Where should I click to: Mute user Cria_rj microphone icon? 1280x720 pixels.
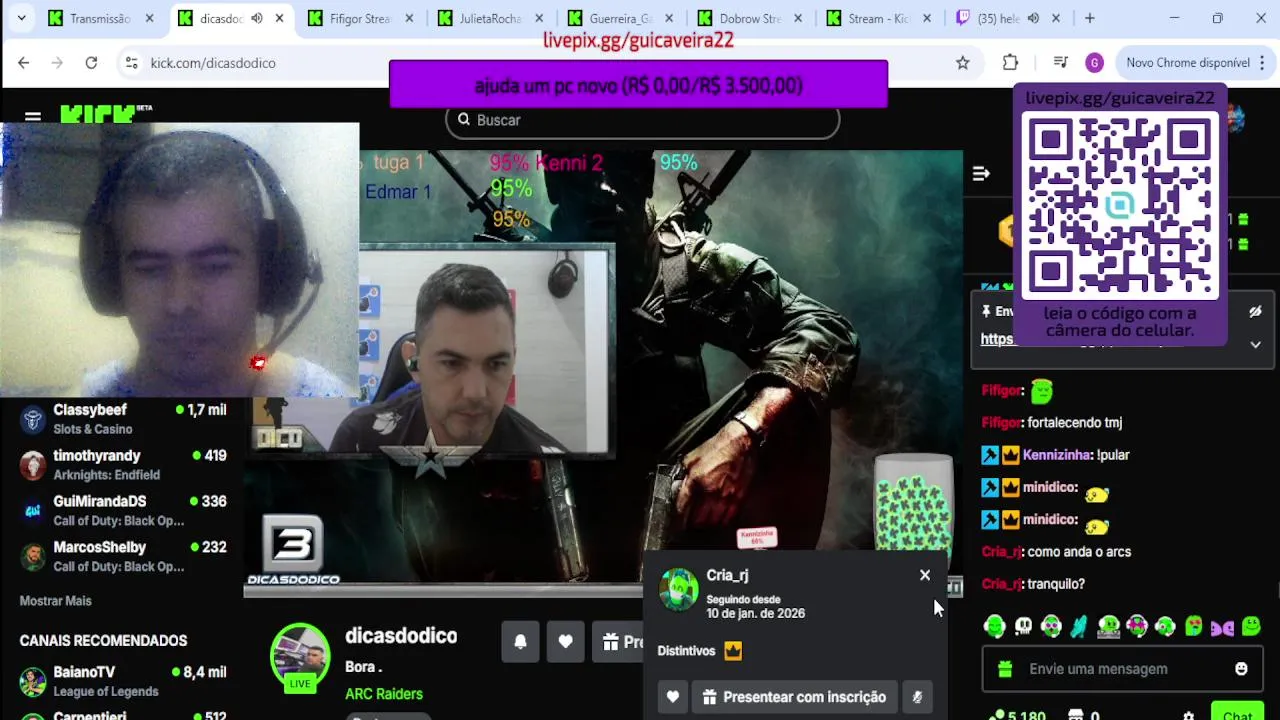[917, 697]
